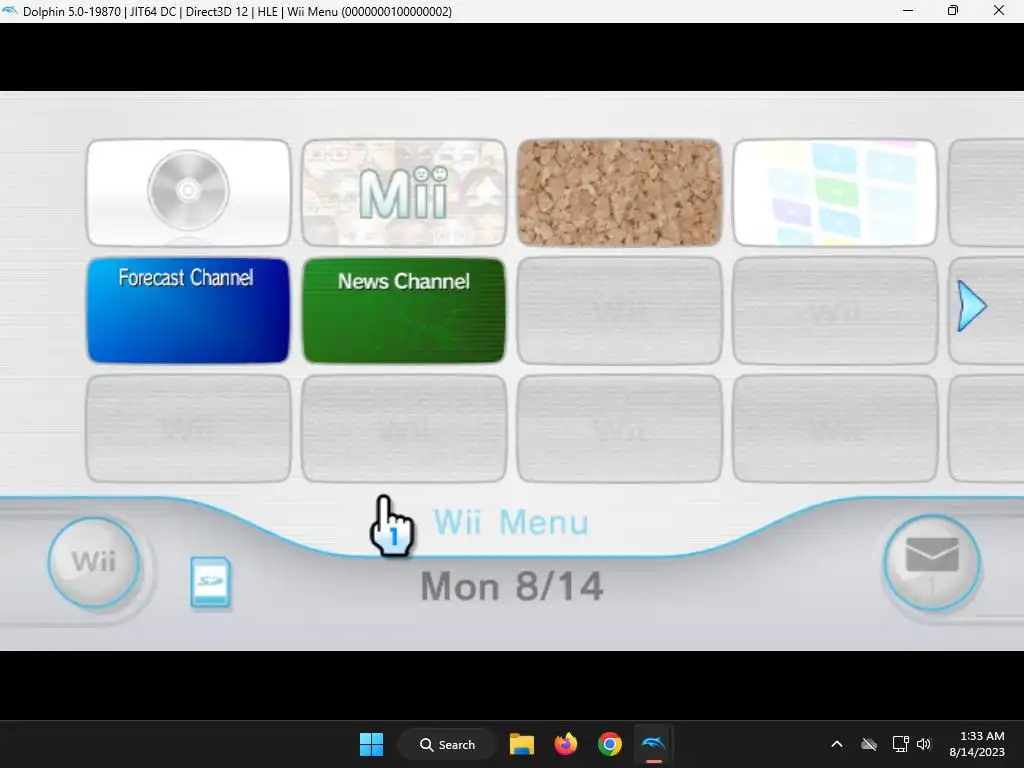This screenshot has height=768, width=1024.
Task: Open the Mii Channel tile
Action: tap(404, 193)
